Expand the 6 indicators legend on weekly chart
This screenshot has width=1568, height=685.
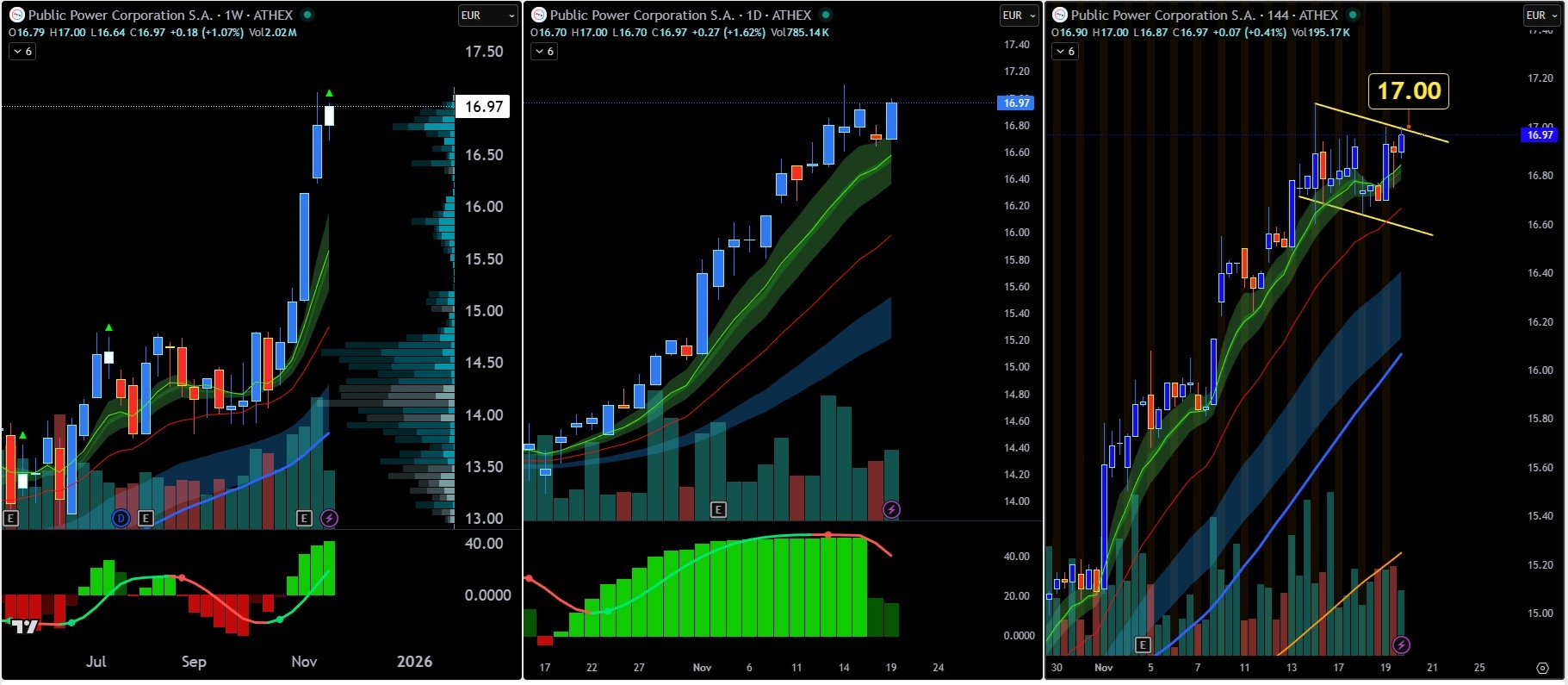22,52
